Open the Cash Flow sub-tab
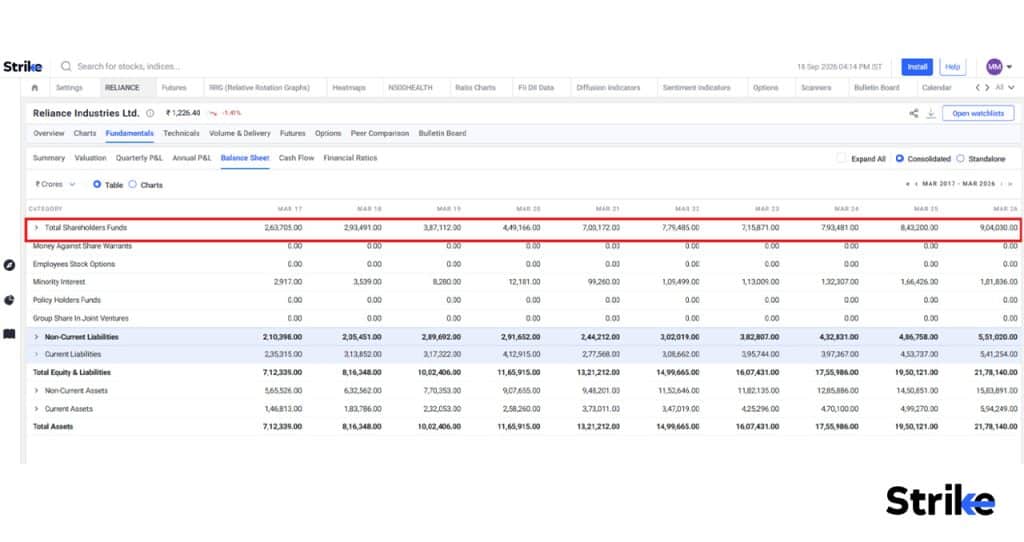 (x=296, y=158)
